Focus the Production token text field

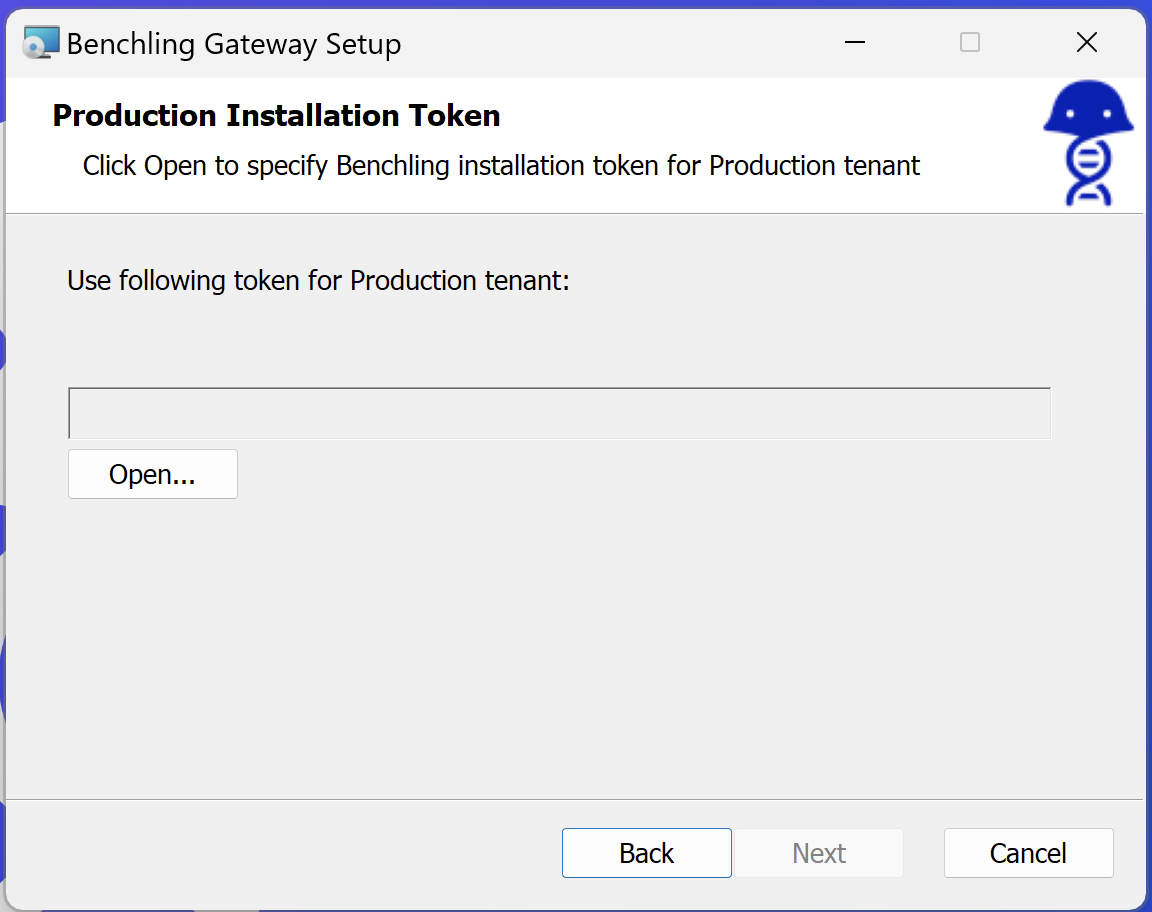(559, 413)
